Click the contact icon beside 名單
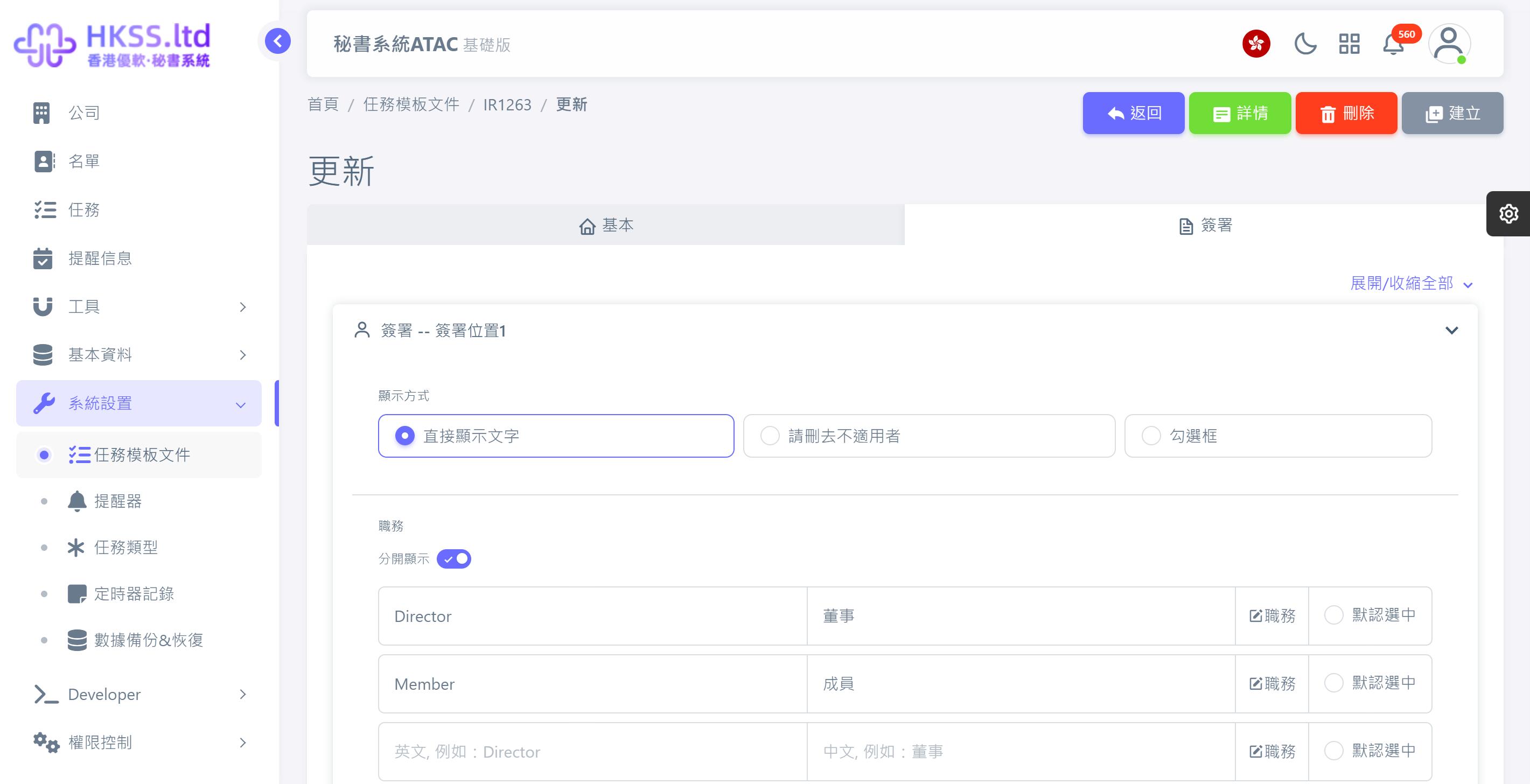 44,161
